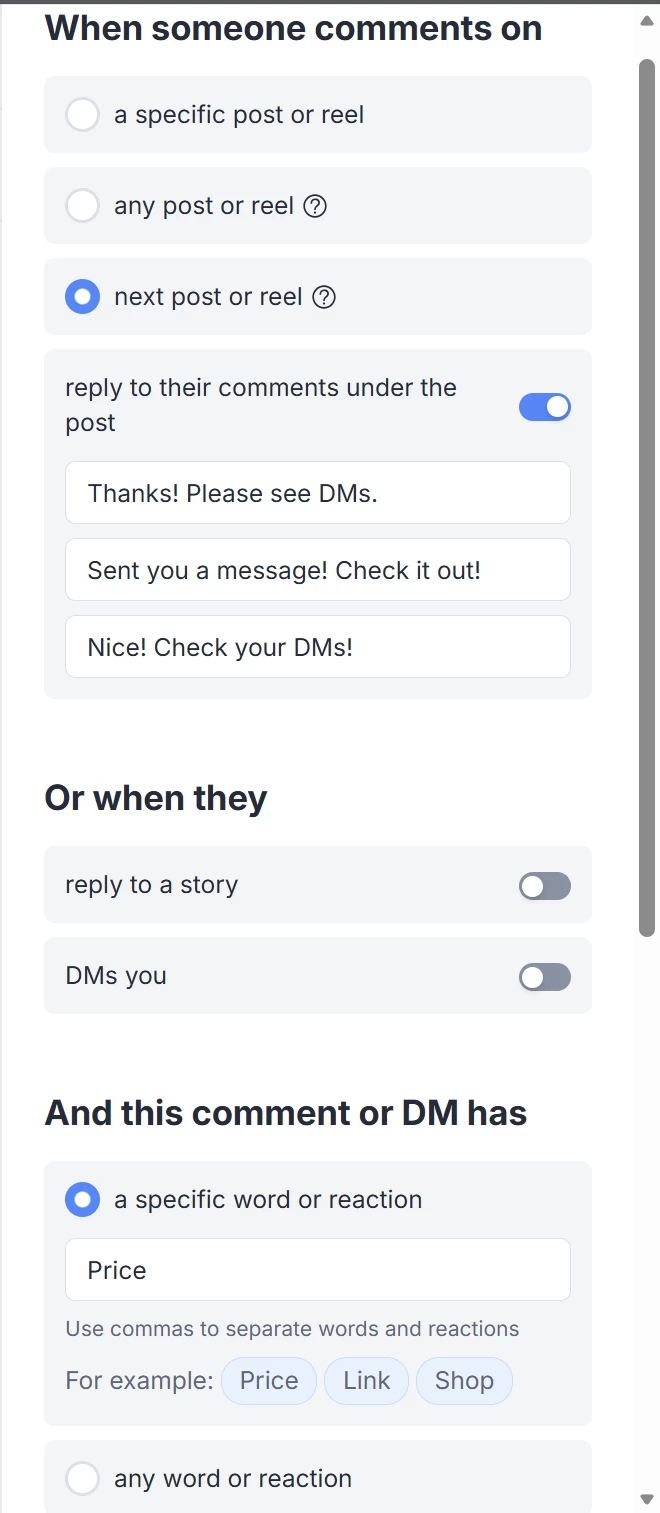Click the keyword input containing 'Price'

(318, 1270)
